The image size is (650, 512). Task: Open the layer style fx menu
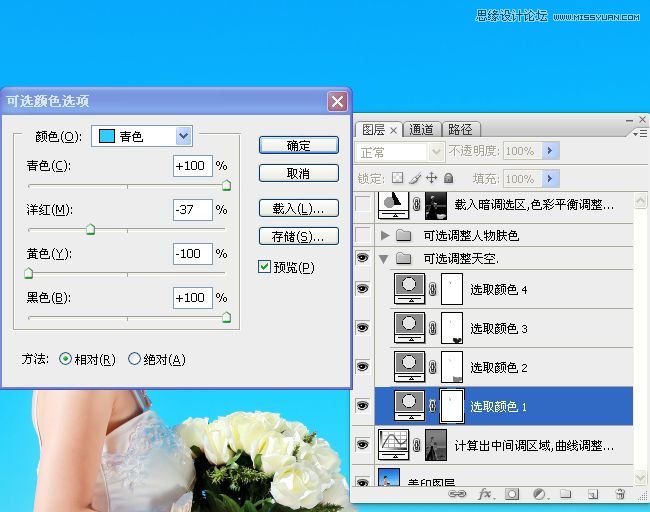(485, 493)
